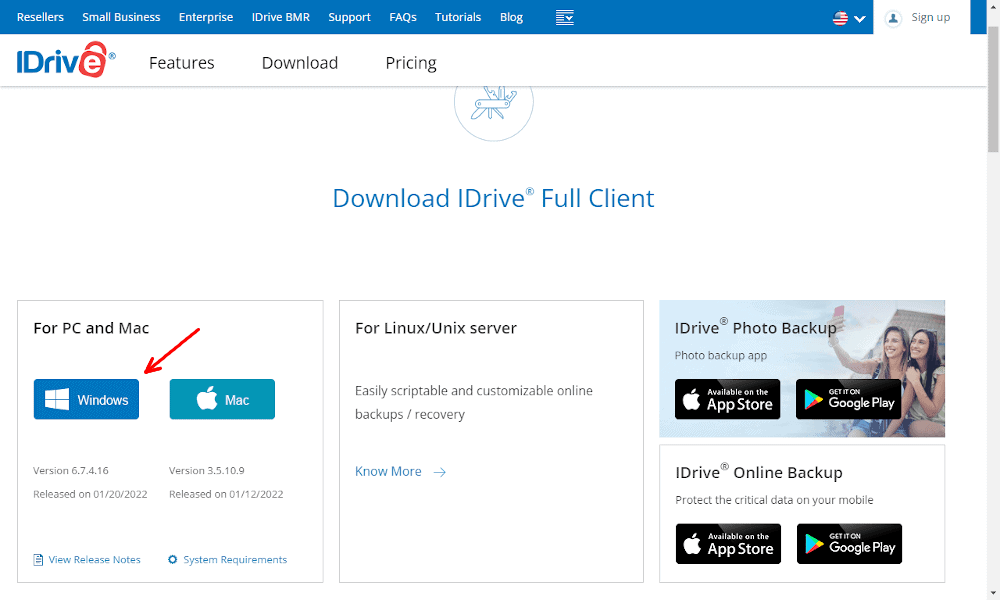
Task: Click the IDrive Photo Backup heading
Action: click(756, 327)
